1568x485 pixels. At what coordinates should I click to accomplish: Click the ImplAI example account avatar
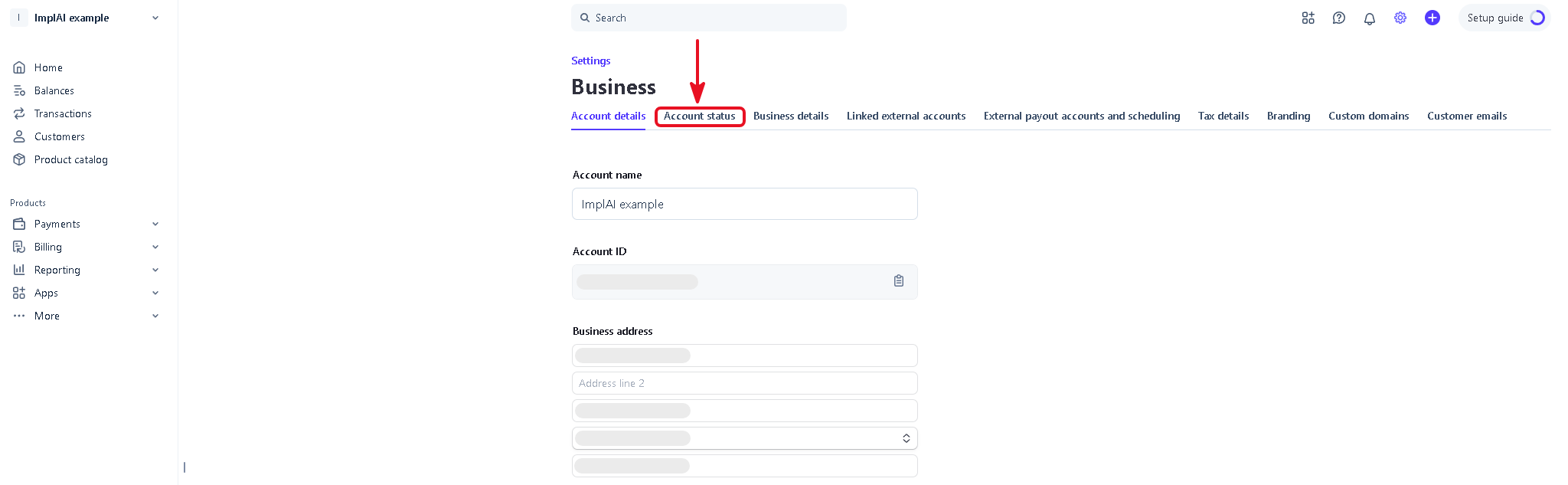[x=19, y=18]
